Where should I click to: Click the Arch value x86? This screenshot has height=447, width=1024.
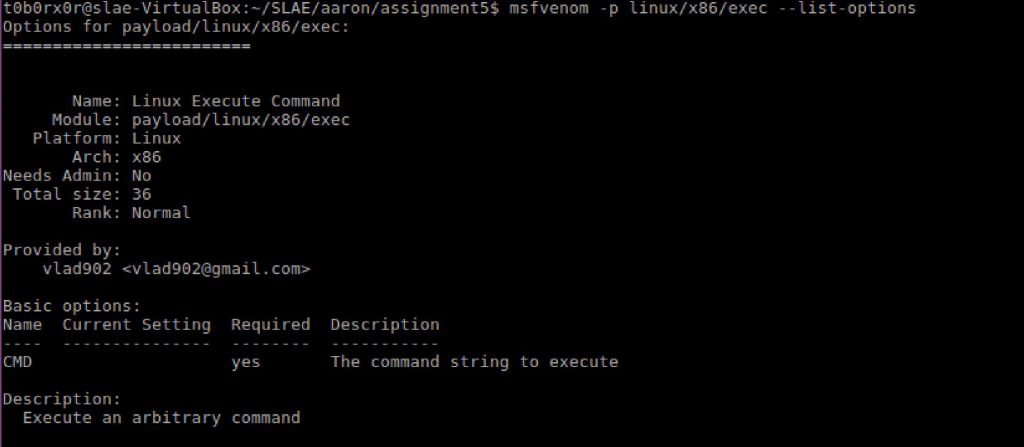tap(146, 157)
